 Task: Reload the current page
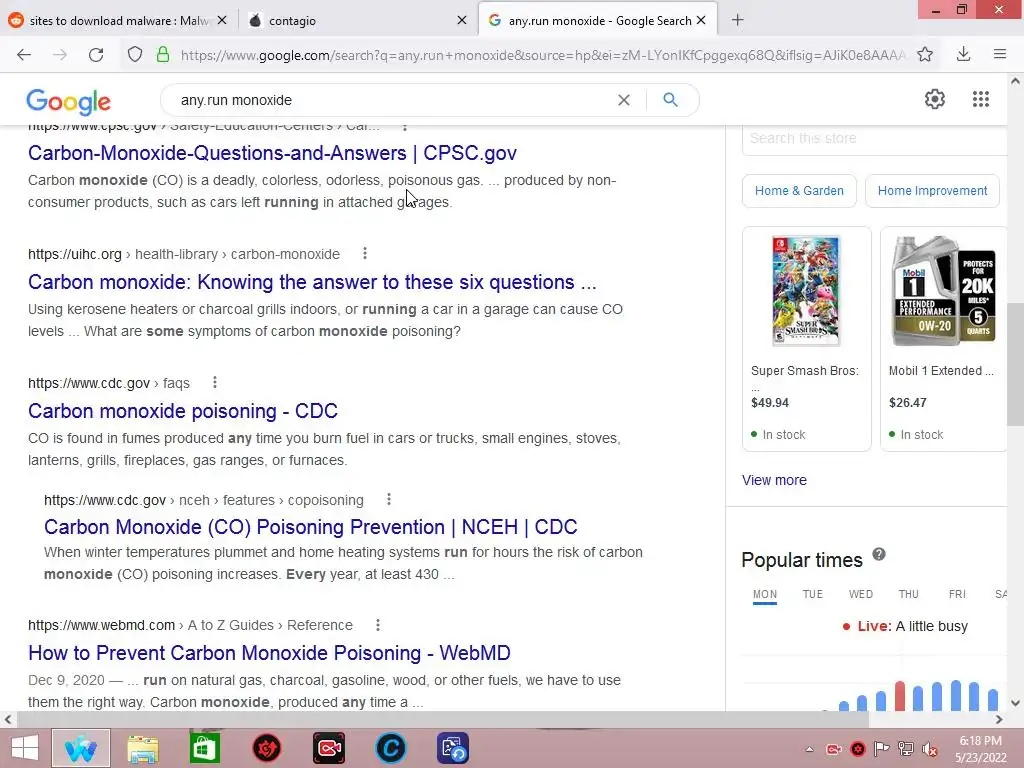coord(96,55)
